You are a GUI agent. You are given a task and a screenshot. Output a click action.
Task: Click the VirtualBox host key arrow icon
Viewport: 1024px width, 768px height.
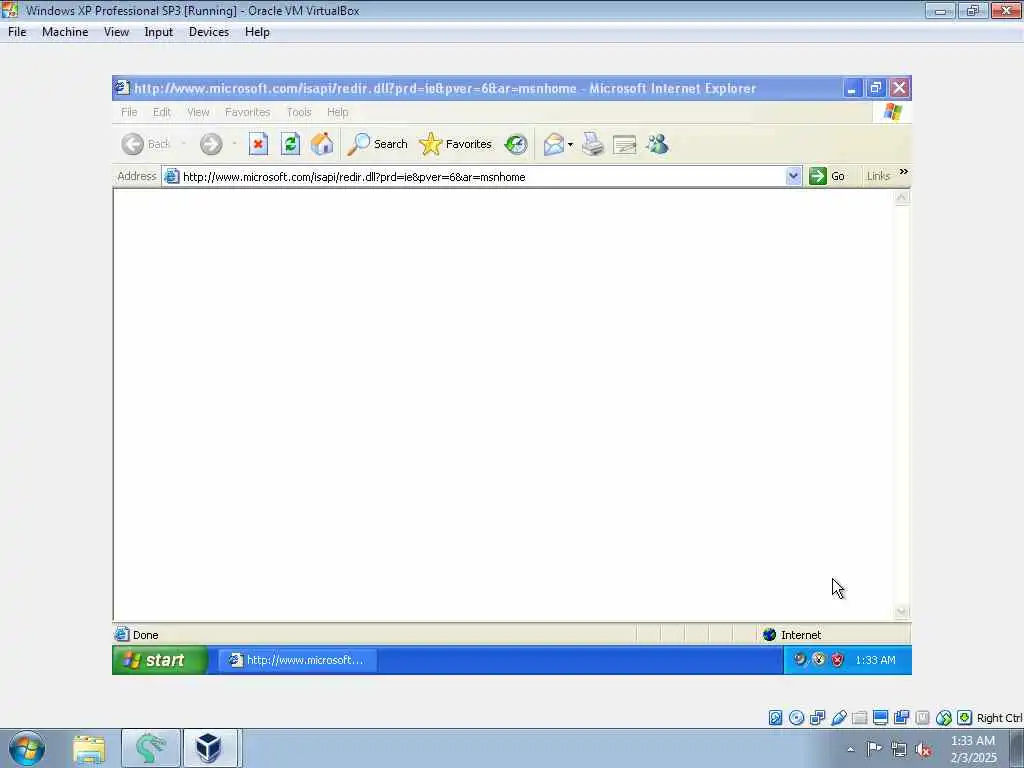(x=965, y=718)
